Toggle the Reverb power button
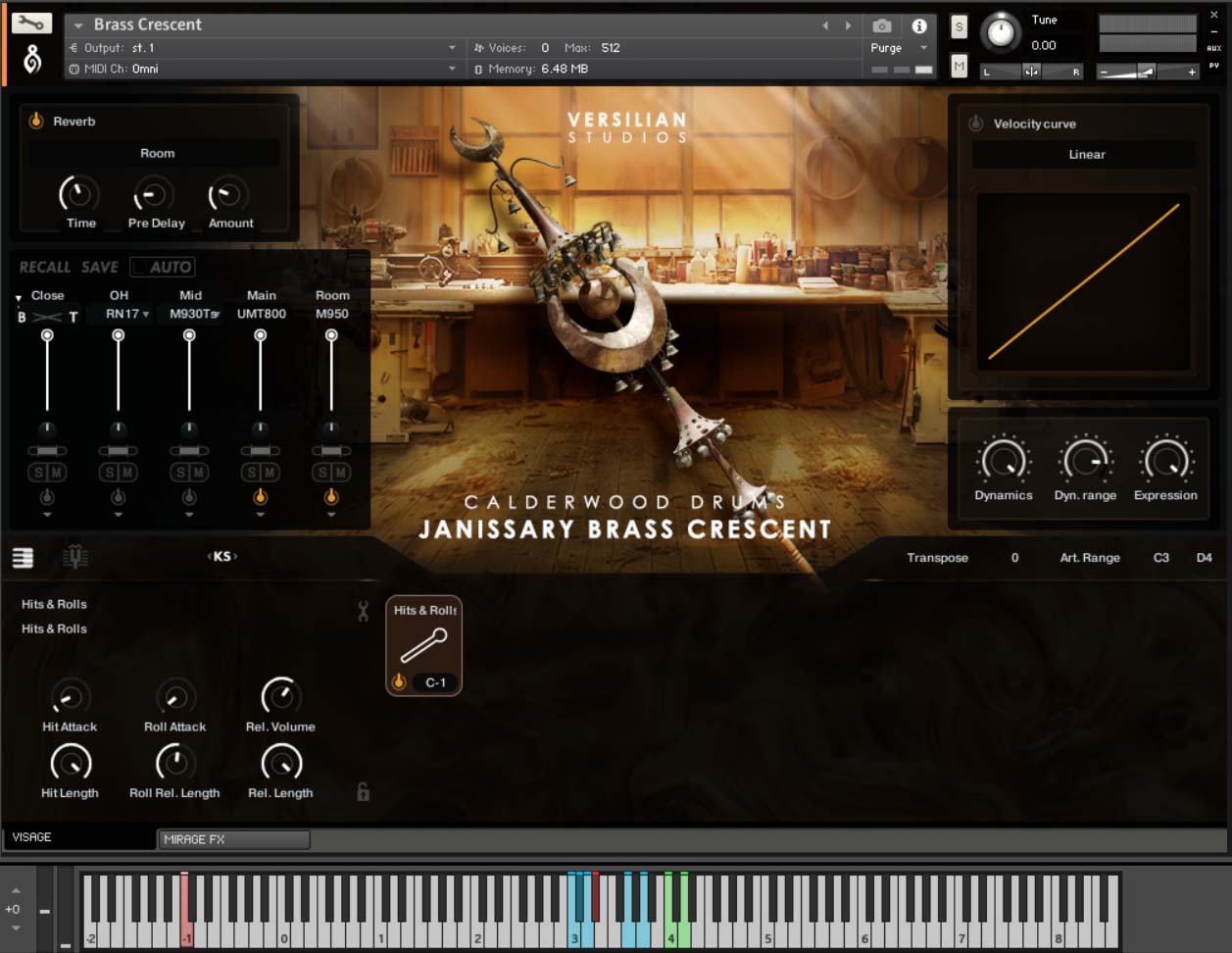1232x953 pixels. 36,121
